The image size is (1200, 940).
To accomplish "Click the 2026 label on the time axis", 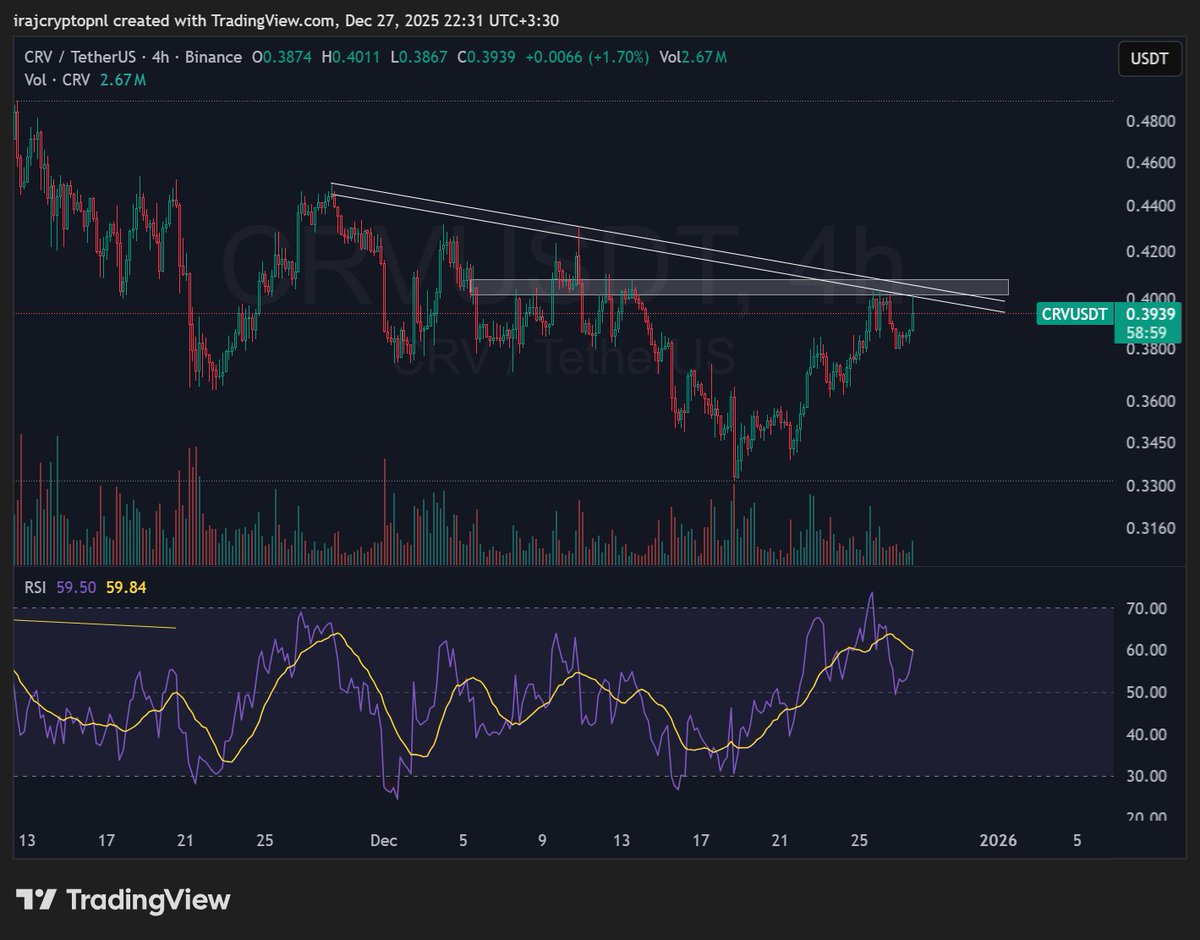I will [x=998, y=841].
